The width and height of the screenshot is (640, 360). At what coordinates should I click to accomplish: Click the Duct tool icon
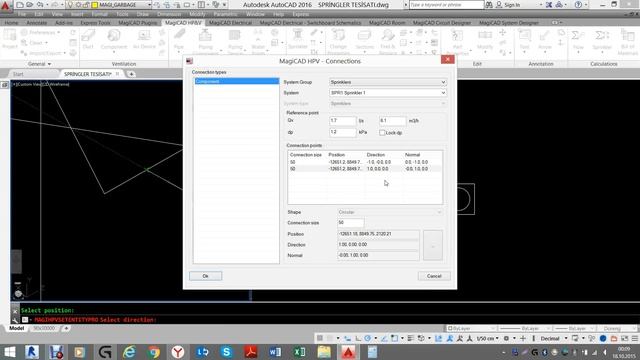click(88, 40)
